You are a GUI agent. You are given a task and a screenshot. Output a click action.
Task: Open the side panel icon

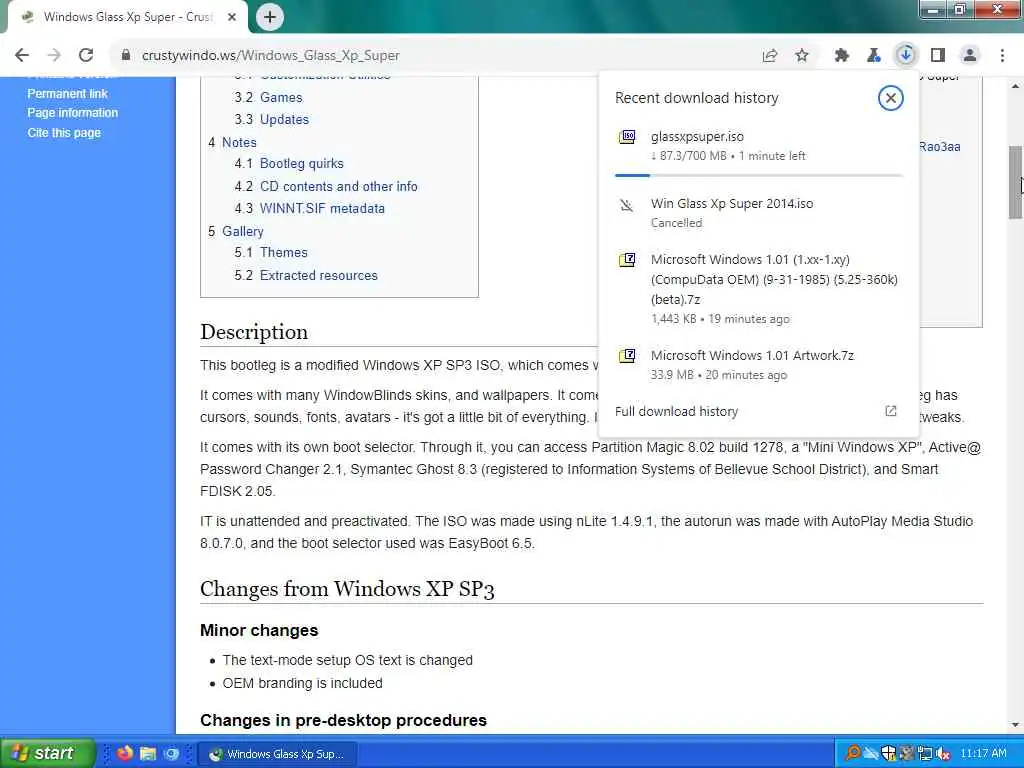pyautogui.click(x=938, y=56)
